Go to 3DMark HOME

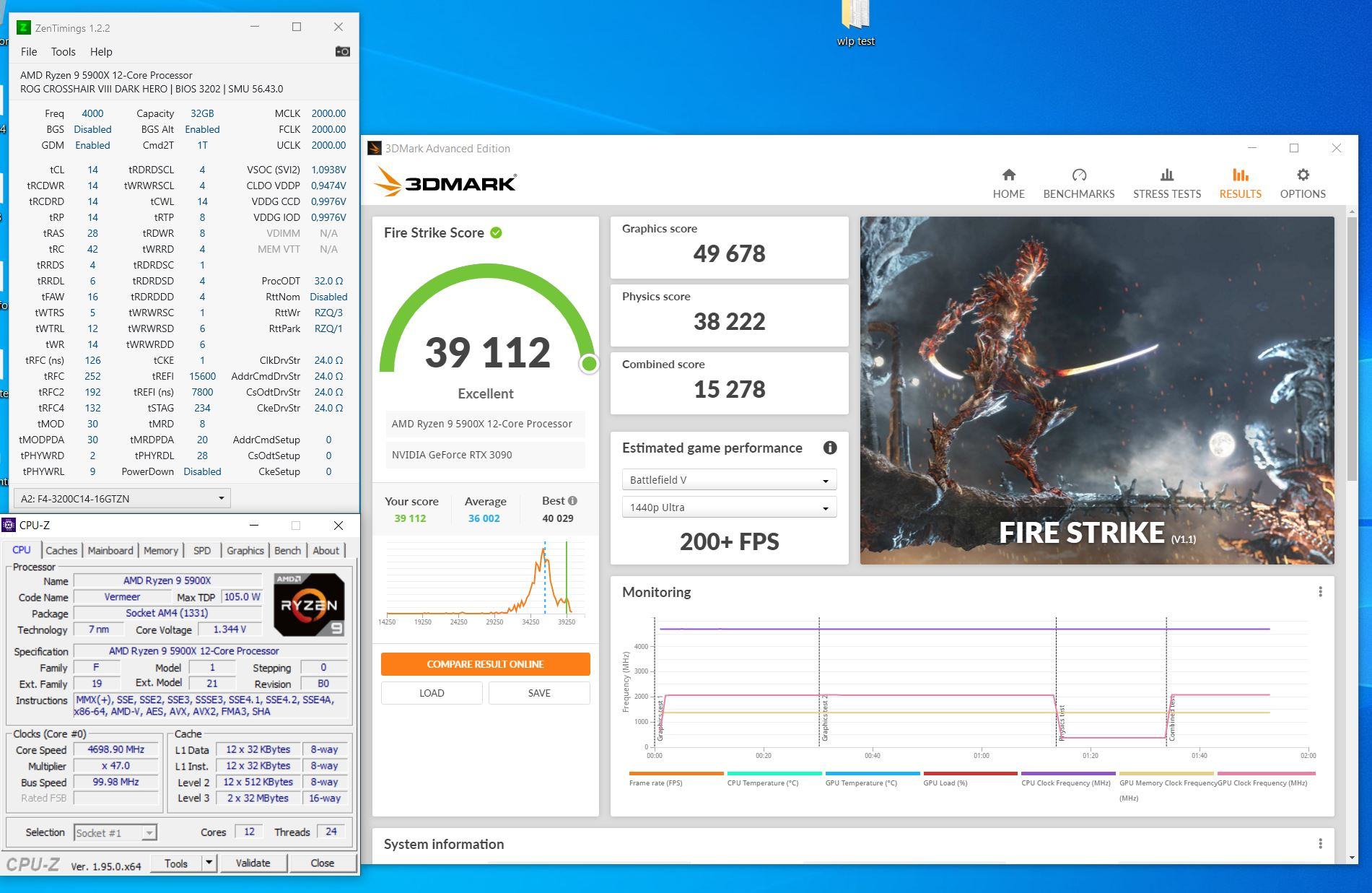tap(1008, 183)
